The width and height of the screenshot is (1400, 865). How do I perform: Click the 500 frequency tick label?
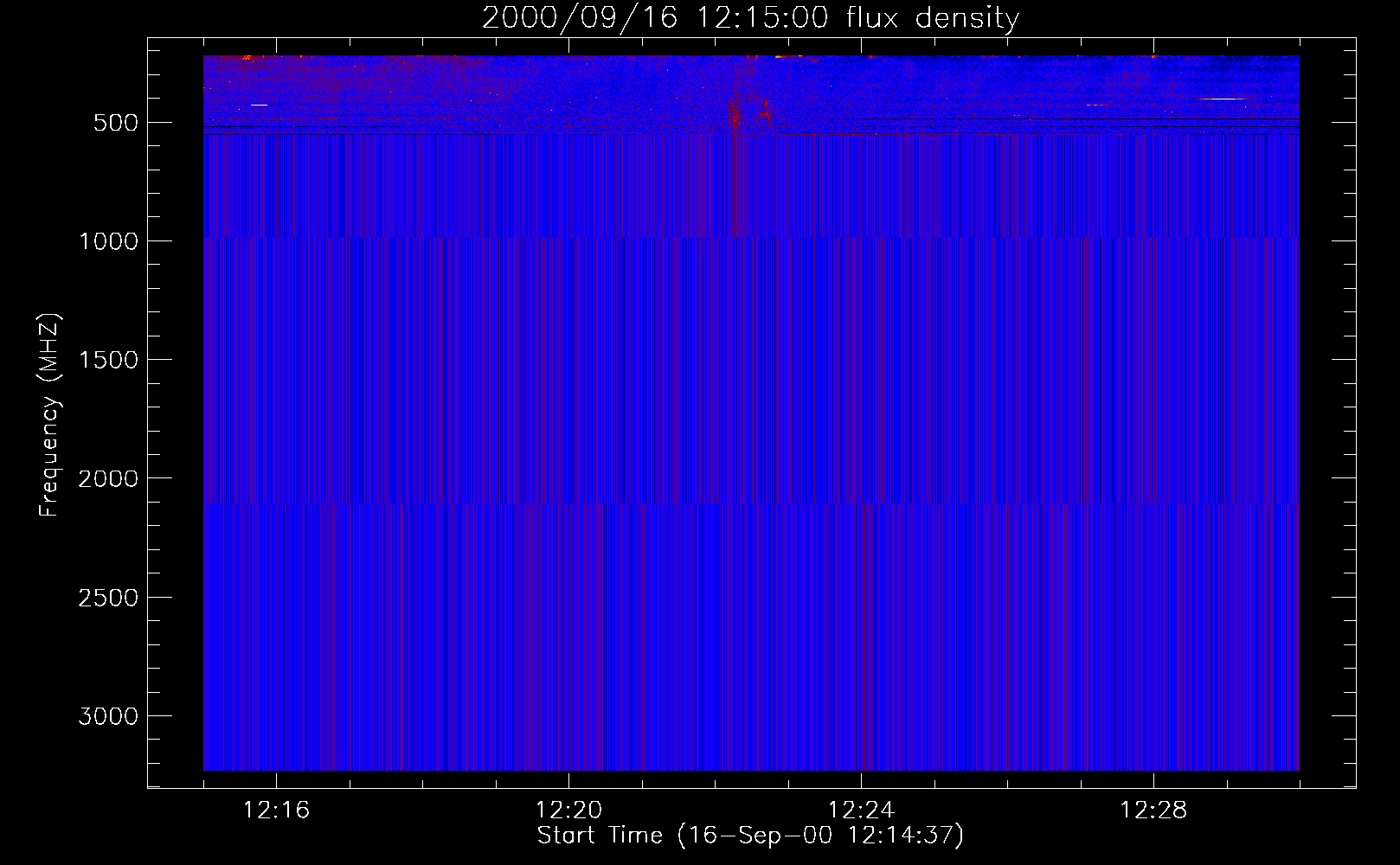point(116,123)
